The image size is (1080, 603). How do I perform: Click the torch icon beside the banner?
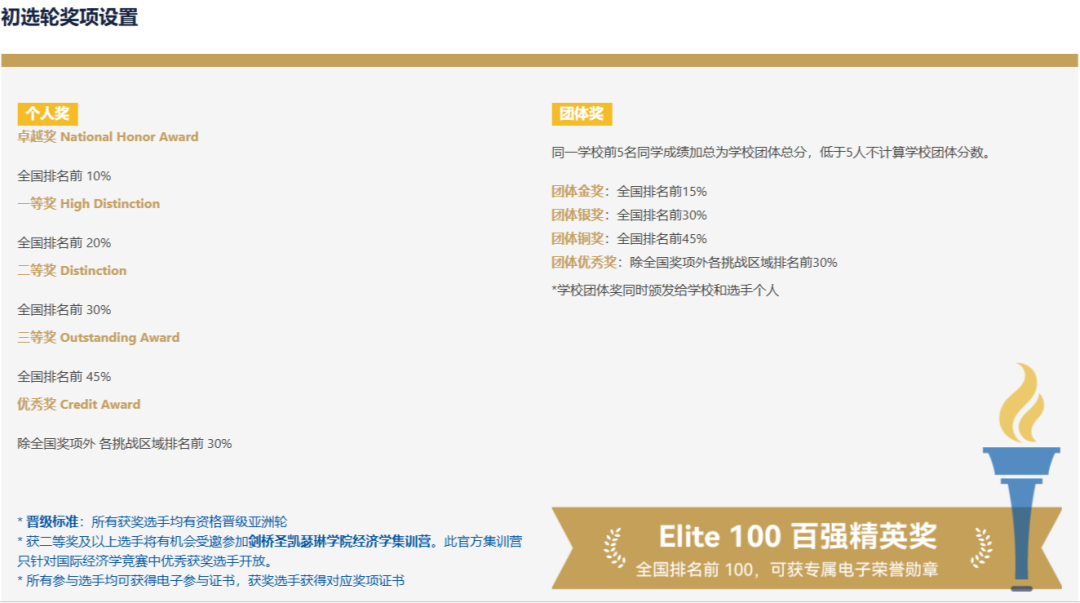click(x=1021, y=477)
